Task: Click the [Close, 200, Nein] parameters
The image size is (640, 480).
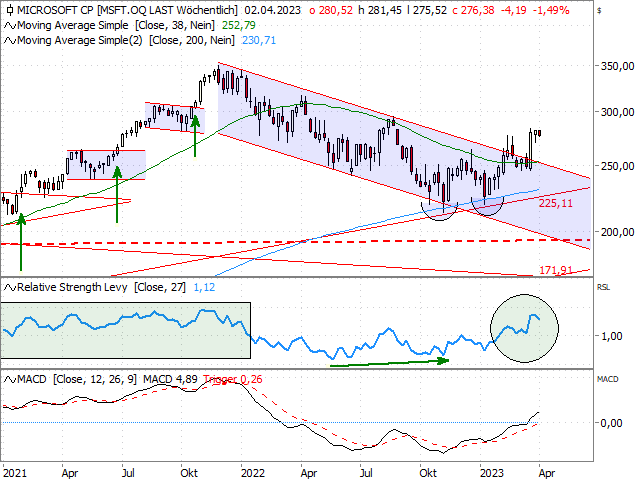Action: pyautogui.click(x=192, y=40)
